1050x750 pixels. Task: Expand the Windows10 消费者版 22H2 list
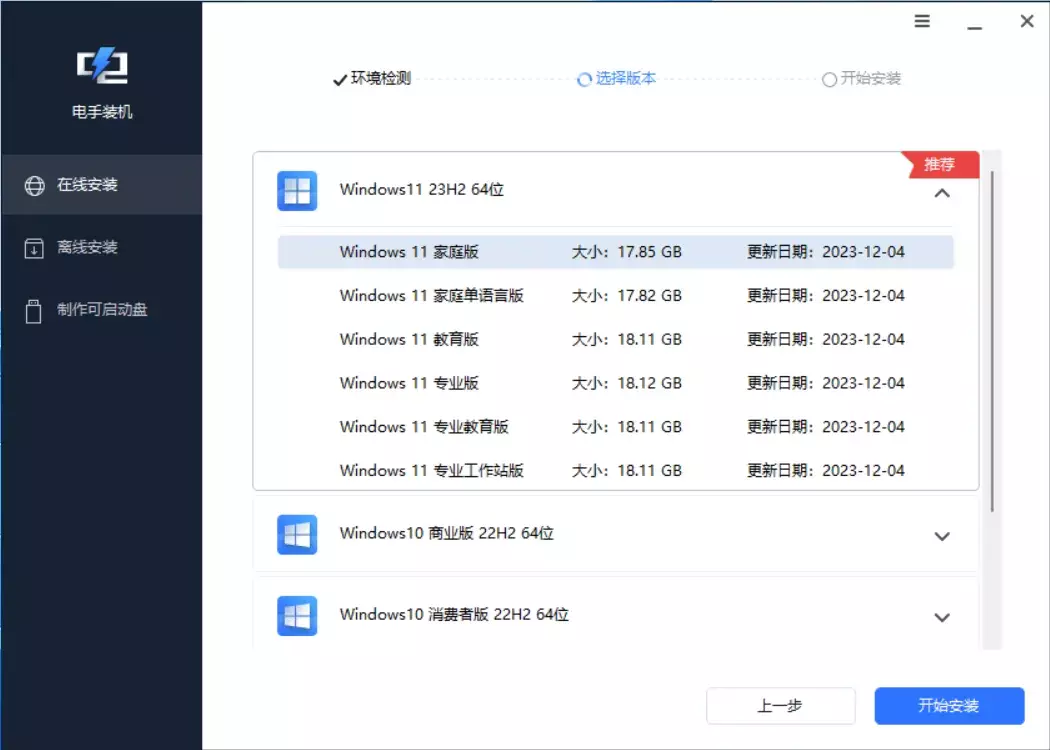click(x=941, y=617)
